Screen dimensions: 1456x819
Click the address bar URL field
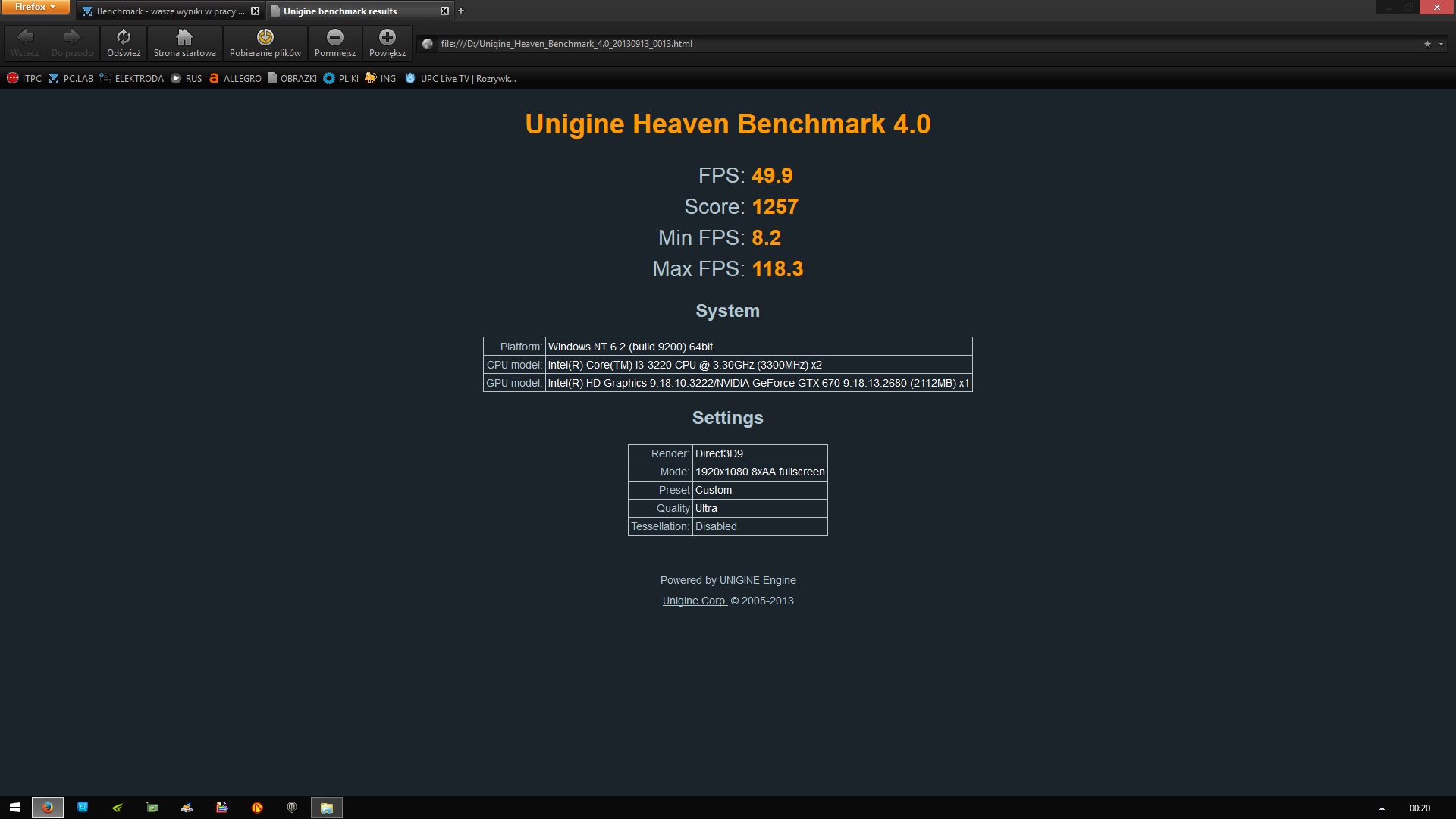(910, 44)
